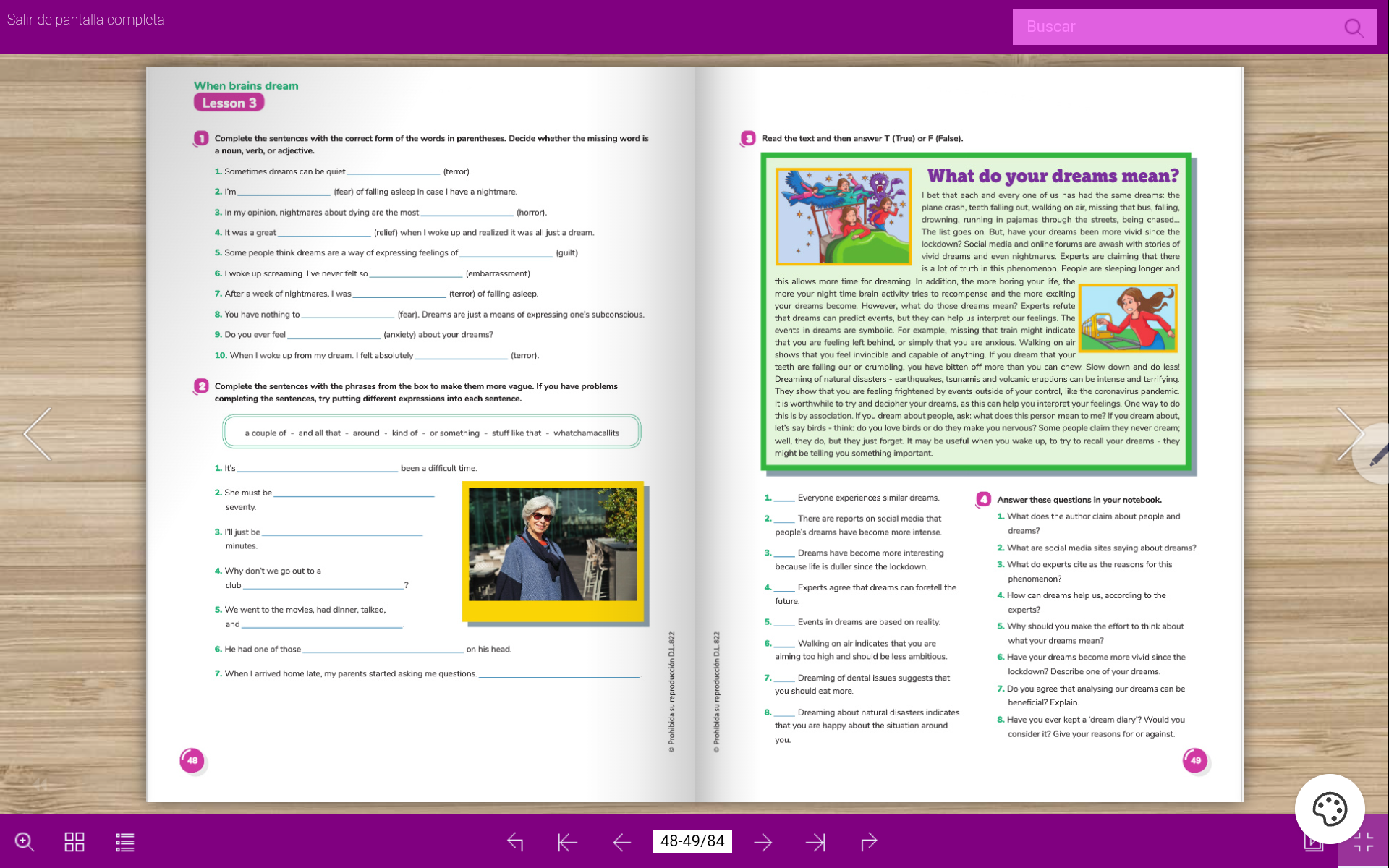Viewport: 1389px width, 868px height.
Task: Open the color palette theme button
Action: point(1329,809)
